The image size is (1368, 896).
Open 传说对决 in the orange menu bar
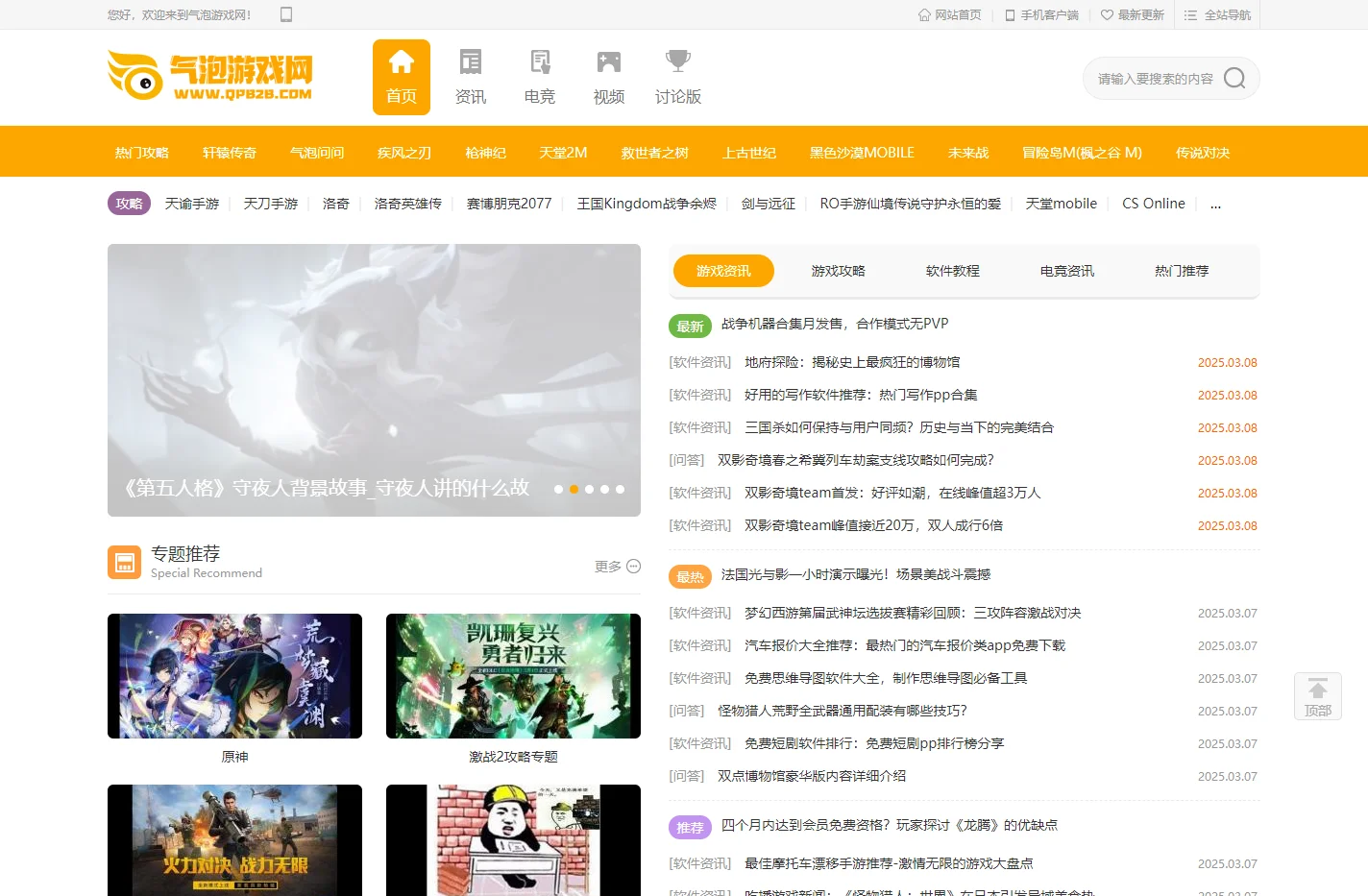pos(1203,153)
